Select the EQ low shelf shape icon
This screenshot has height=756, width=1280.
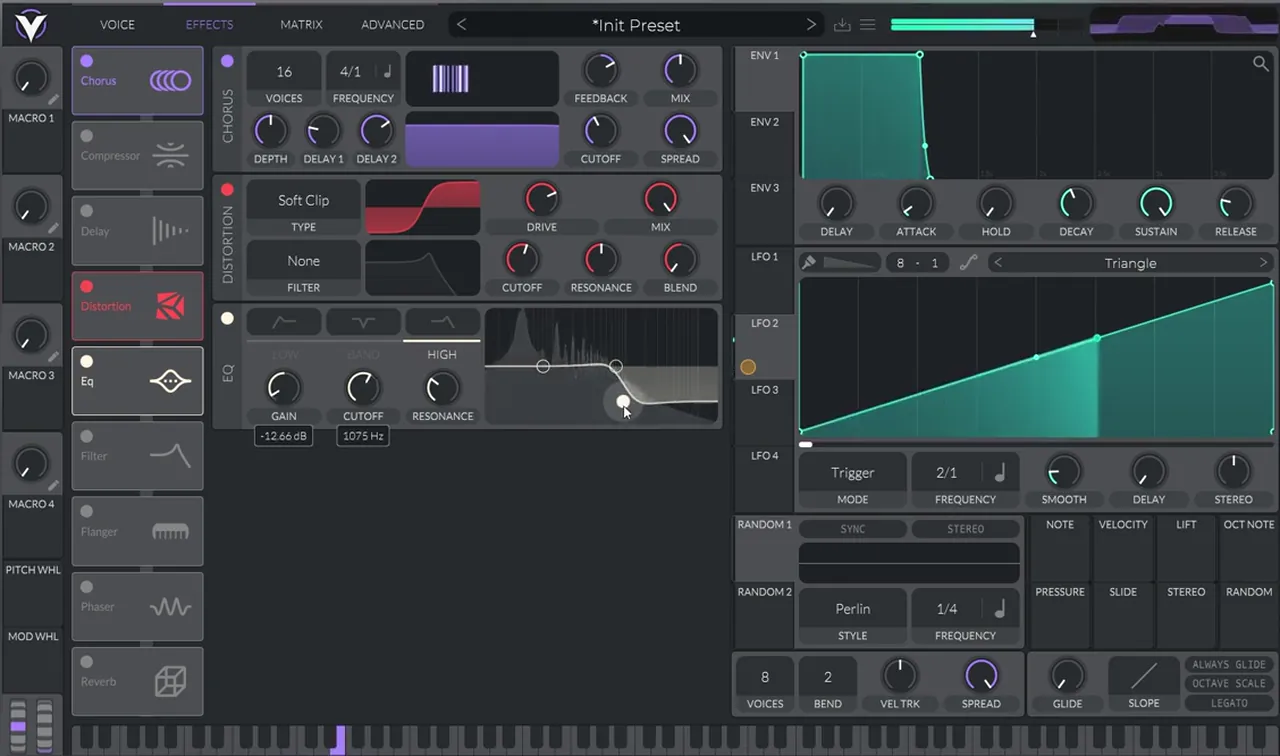coord(284,322)
